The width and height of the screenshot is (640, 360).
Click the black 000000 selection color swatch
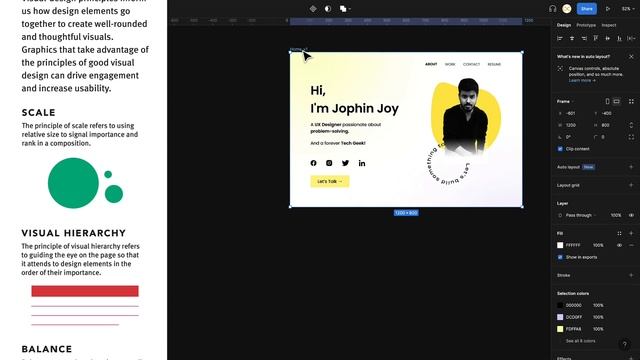pos(560,305)
